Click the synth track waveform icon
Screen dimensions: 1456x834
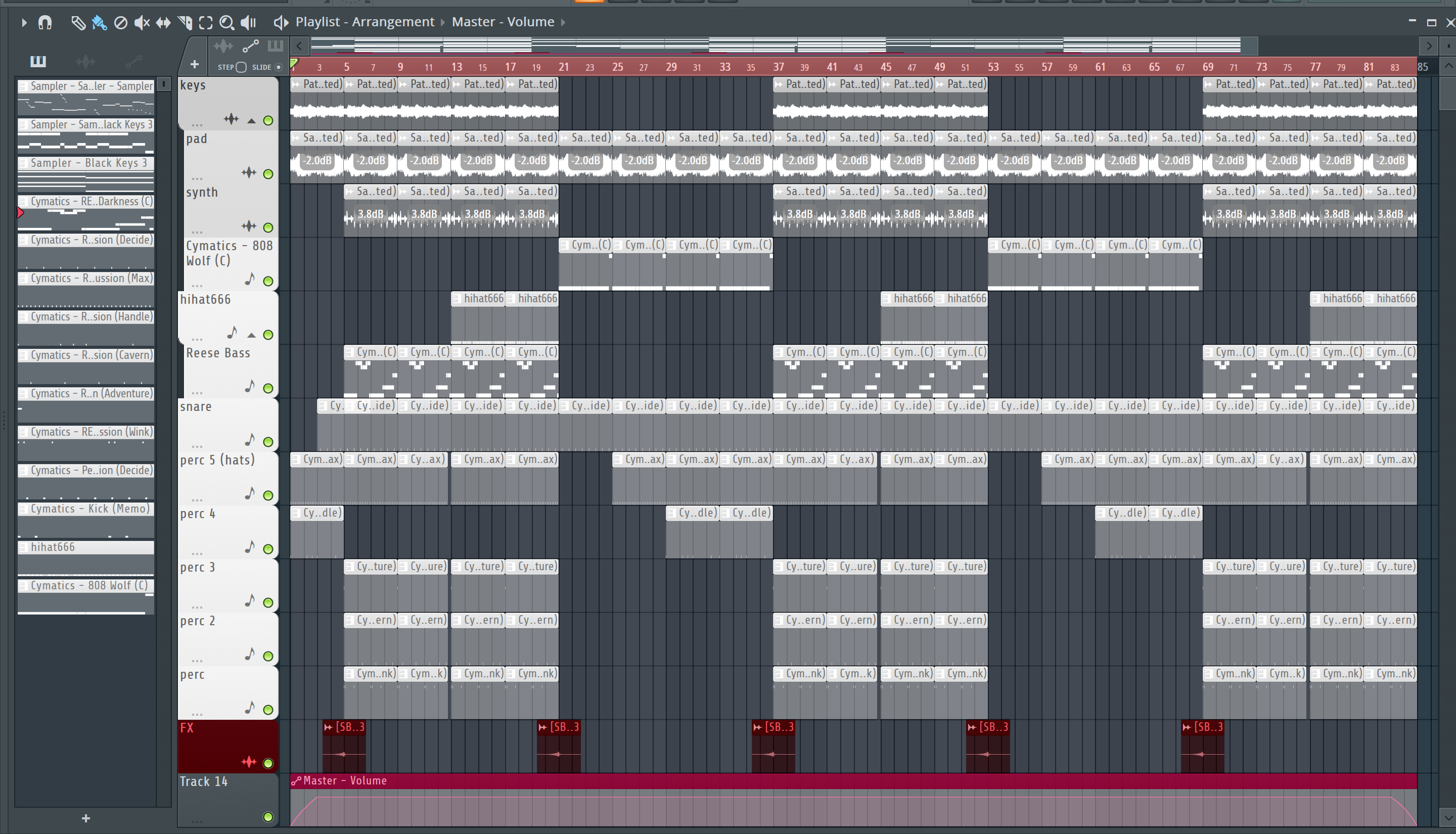(x=249, y=226)
